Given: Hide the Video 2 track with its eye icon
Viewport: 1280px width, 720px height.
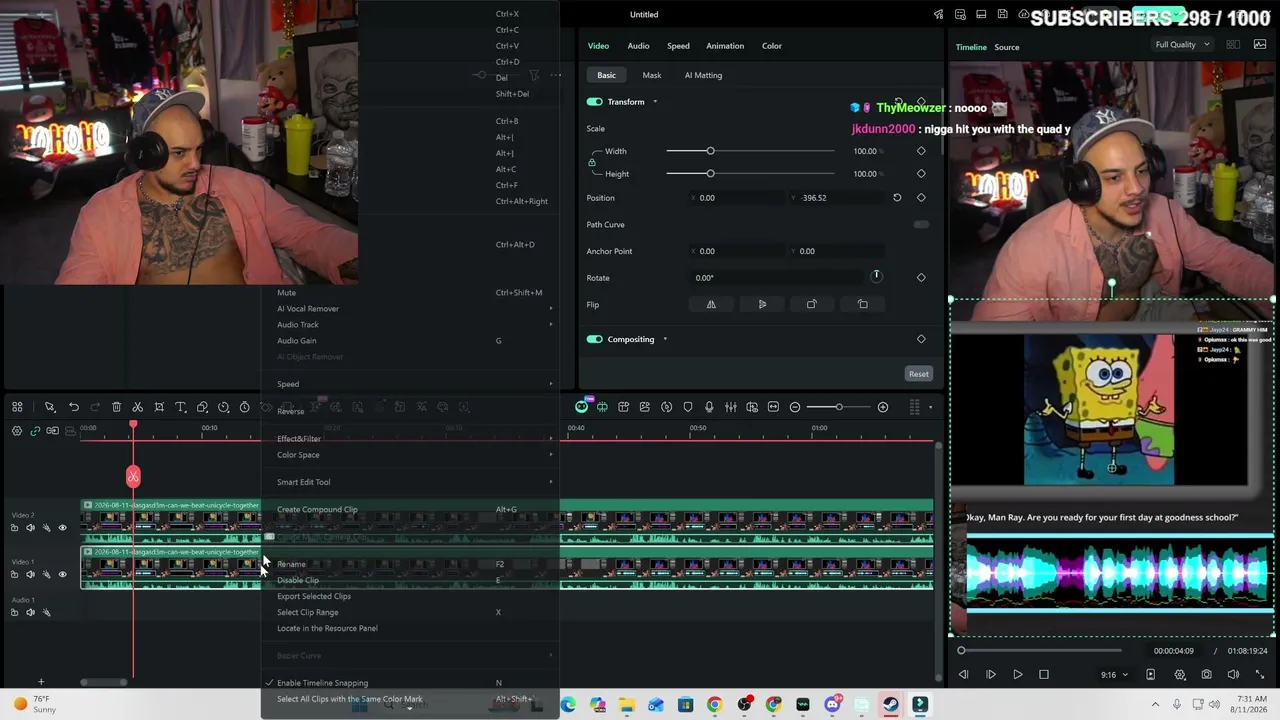Looking at the screenshot, I should coord(62,528).
